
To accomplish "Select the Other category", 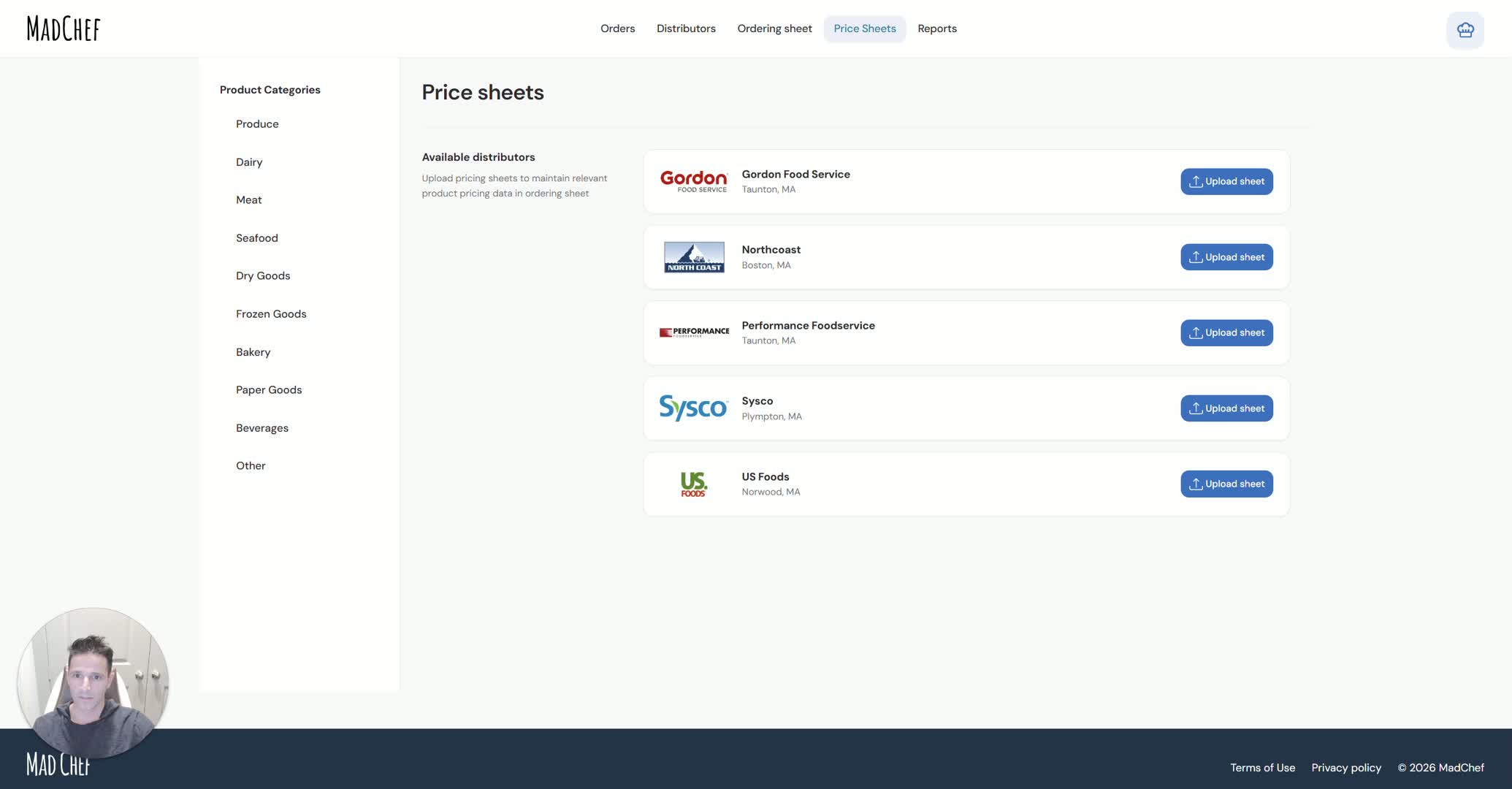I will (251, 466).
